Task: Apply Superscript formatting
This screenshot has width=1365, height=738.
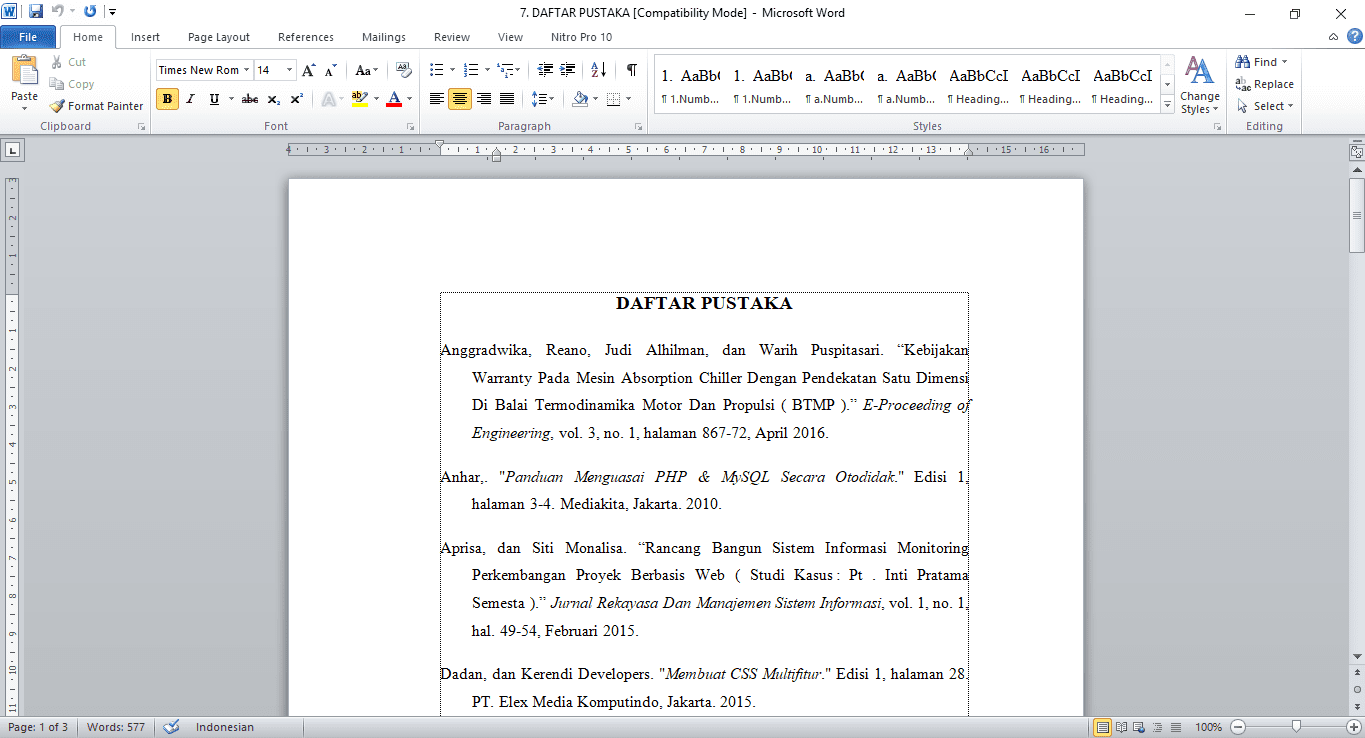Action: tap(297, 99)
